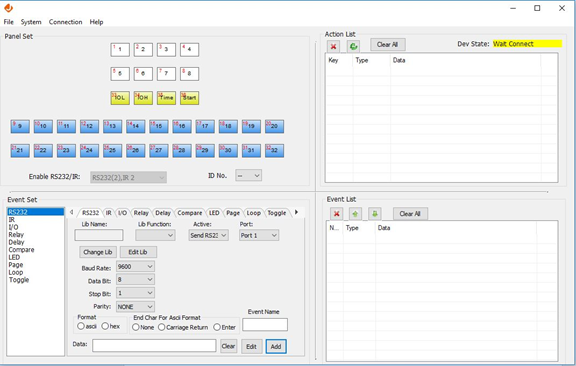Image resolution: width=576 pixels, height=366 pixels.
Task: Click the Edit button beside Data field
Action: (x=252, y=347)
